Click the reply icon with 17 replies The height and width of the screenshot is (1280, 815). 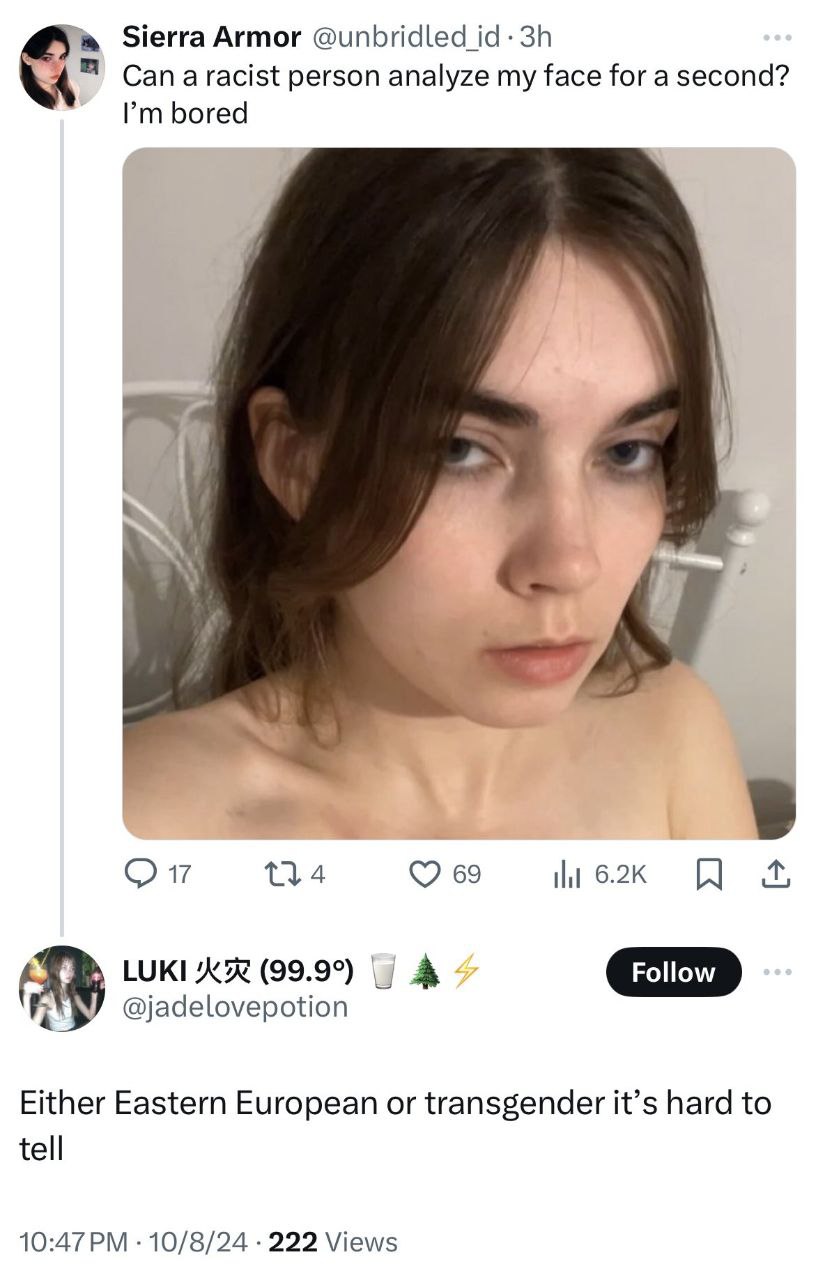tap(139, 874)
